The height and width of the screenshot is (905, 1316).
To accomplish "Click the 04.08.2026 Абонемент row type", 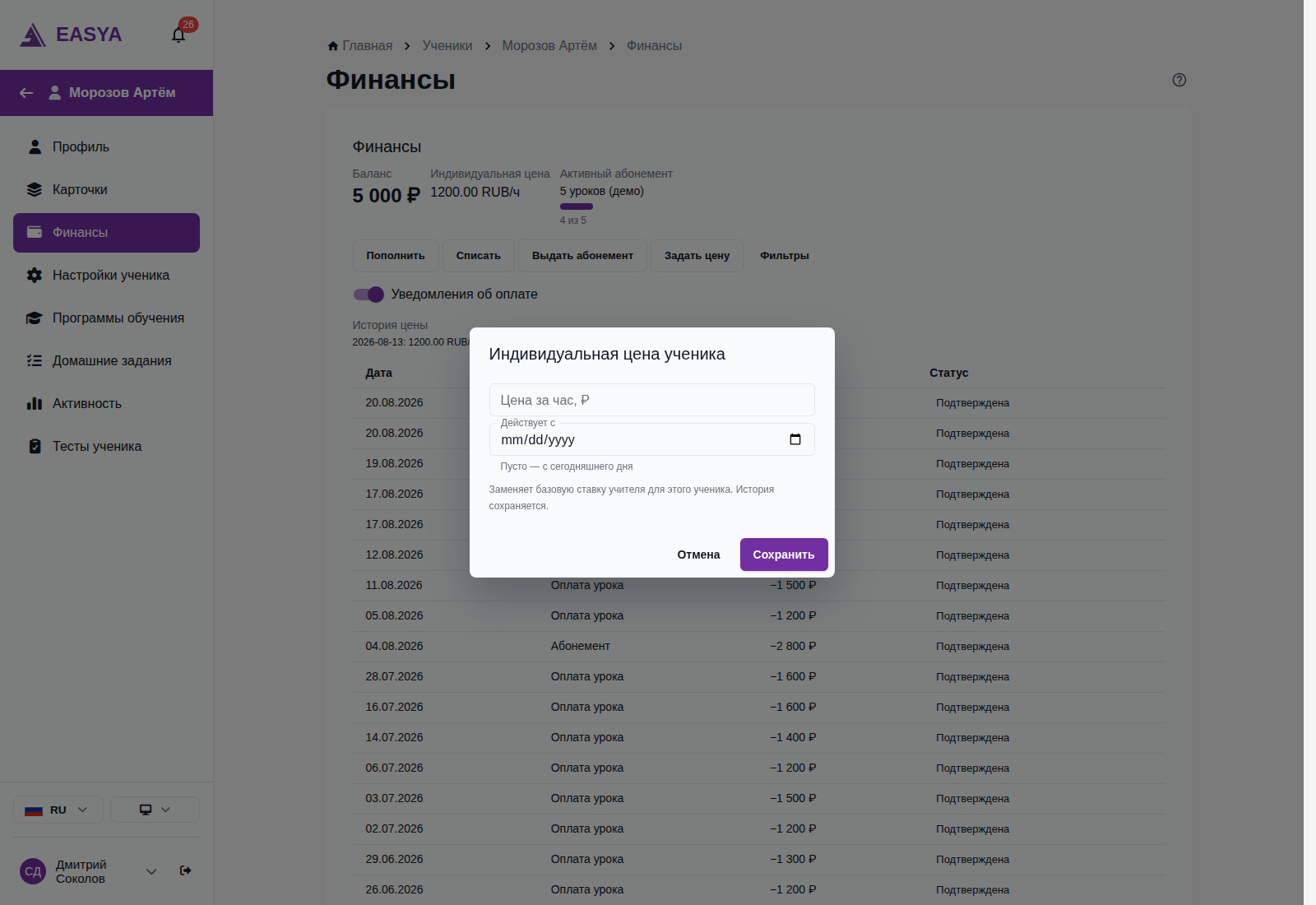I will (x=581, y=647).
